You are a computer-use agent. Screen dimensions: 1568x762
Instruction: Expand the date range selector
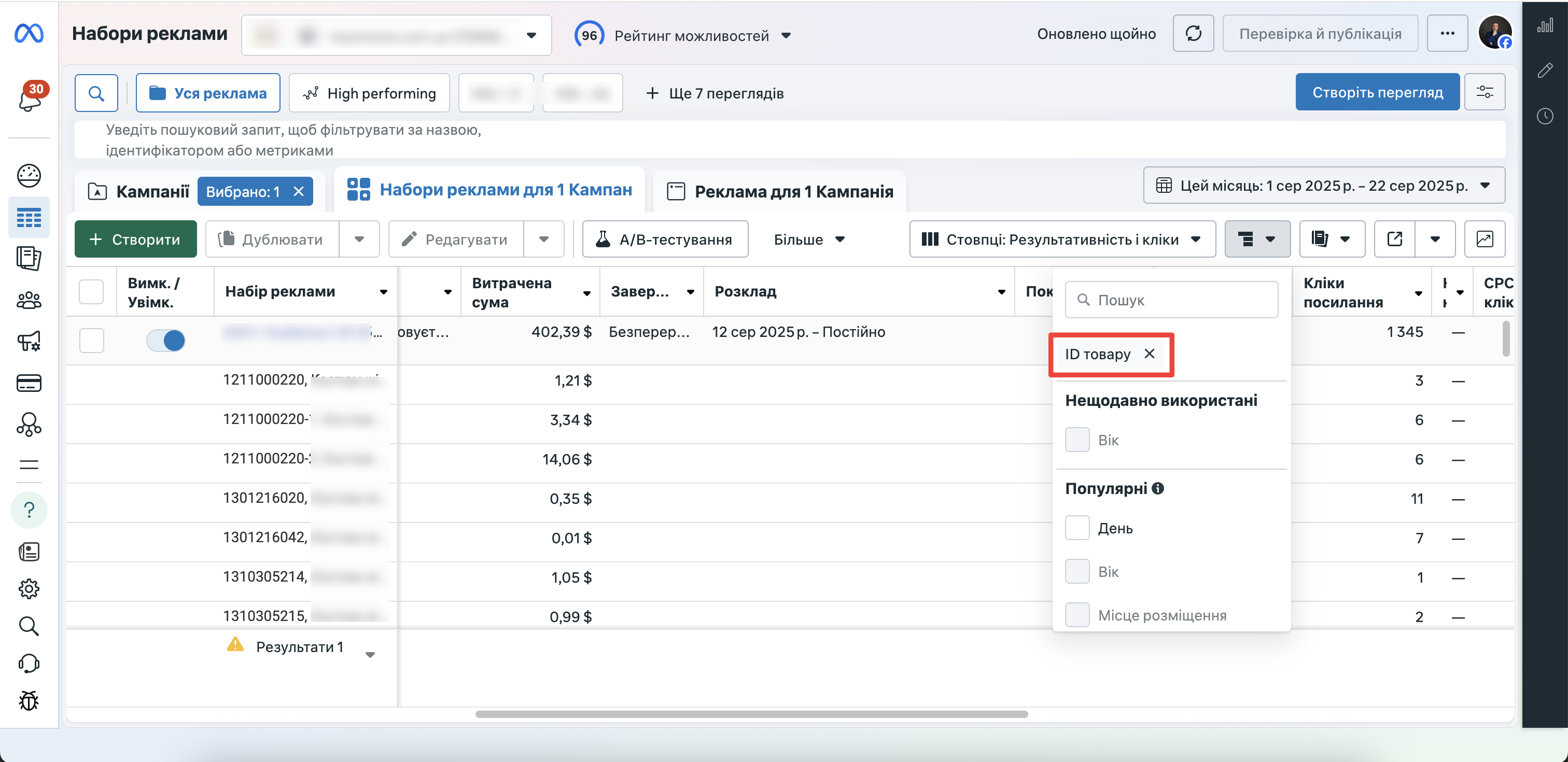tap(1323, 185)
